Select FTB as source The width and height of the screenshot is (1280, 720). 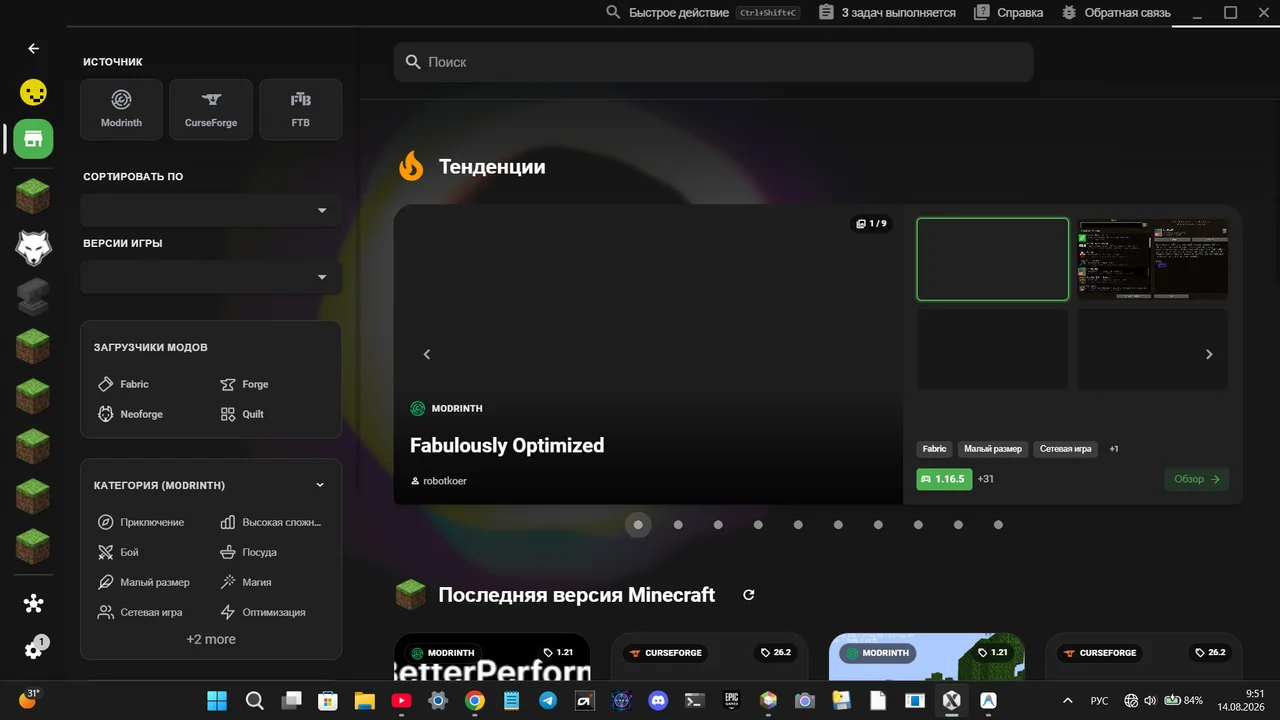[300, 110]
